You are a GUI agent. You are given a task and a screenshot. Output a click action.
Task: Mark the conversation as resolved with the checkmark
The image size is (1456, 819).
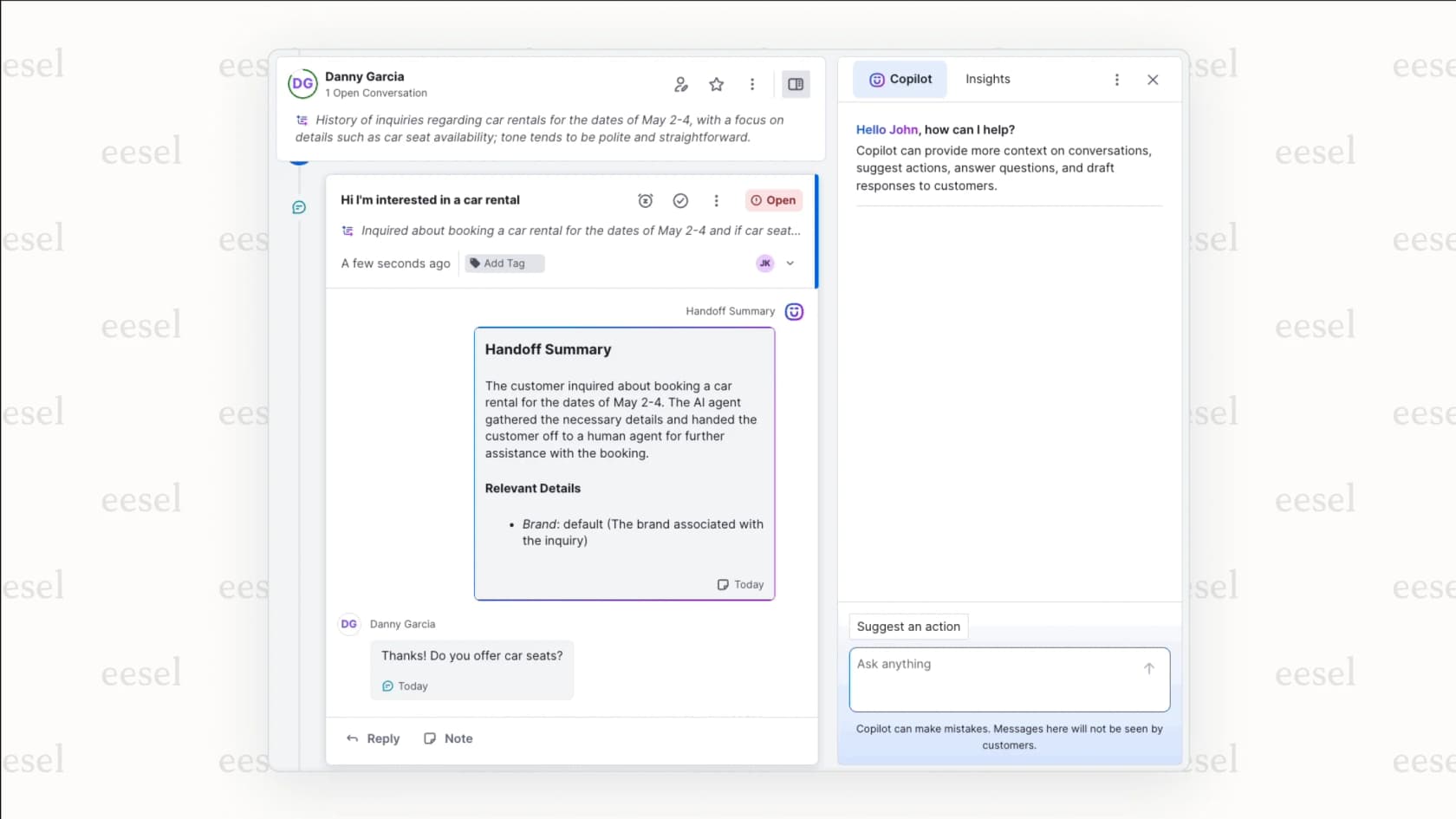[x=680, y=200]
